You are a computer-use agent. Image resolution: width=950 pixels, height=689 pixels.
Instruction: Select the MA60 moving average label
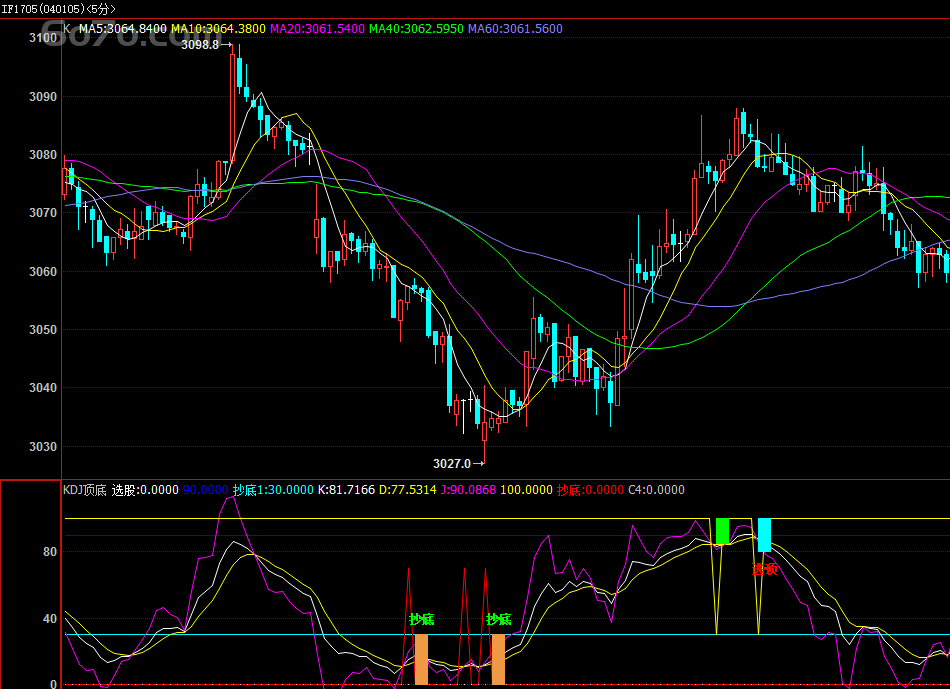point(515,29)
